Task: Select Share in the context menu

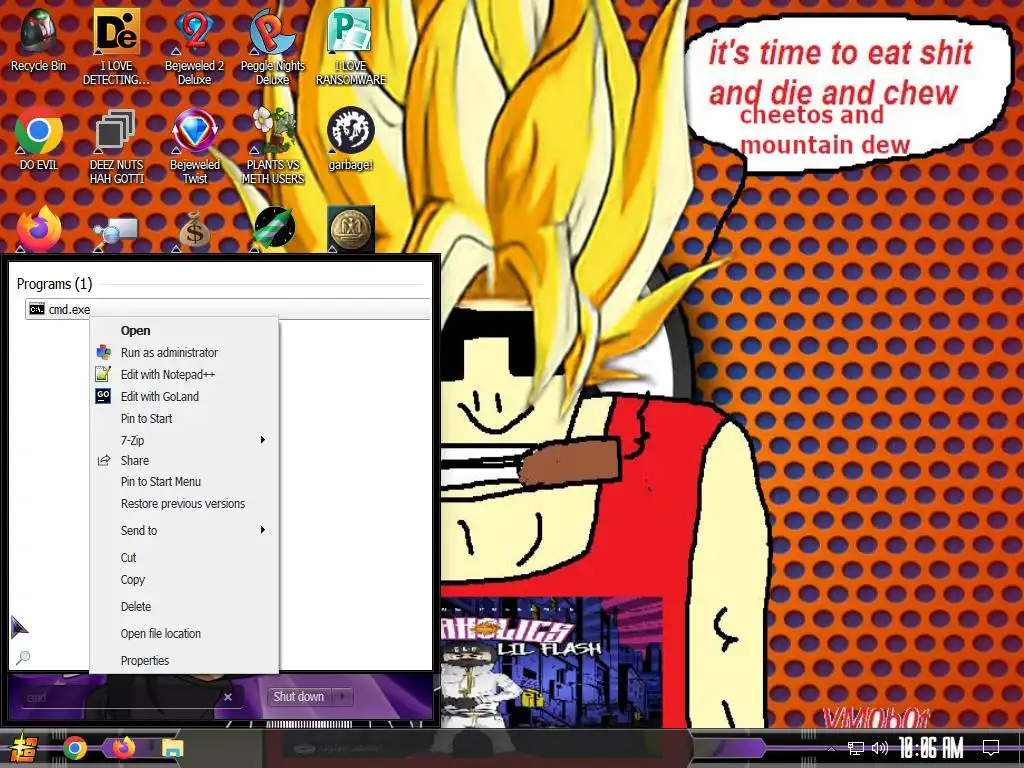Action: 184,460
